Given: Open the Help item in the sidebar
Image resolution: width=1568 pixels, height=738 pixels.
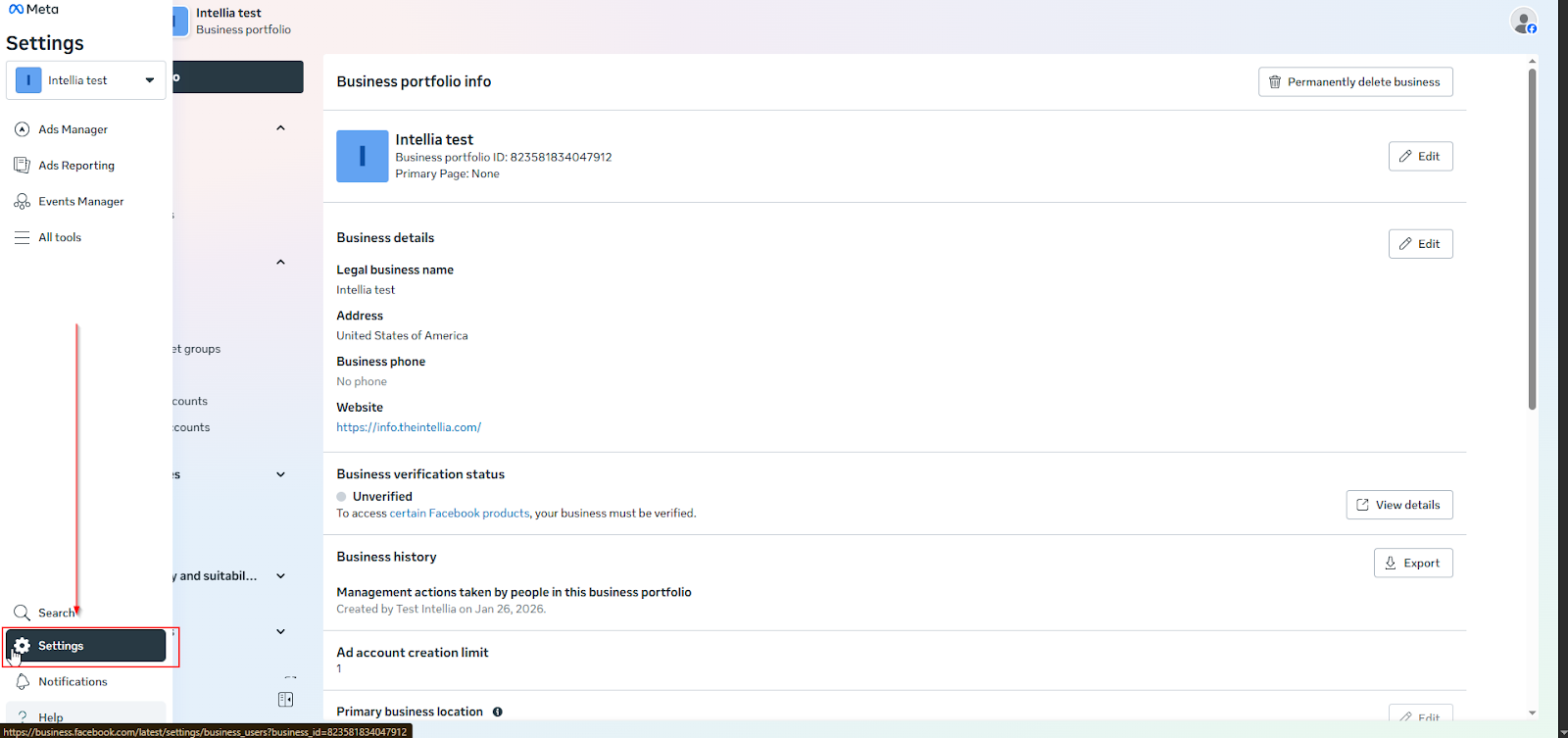Looking at the screenshot, I should [86, 715].
